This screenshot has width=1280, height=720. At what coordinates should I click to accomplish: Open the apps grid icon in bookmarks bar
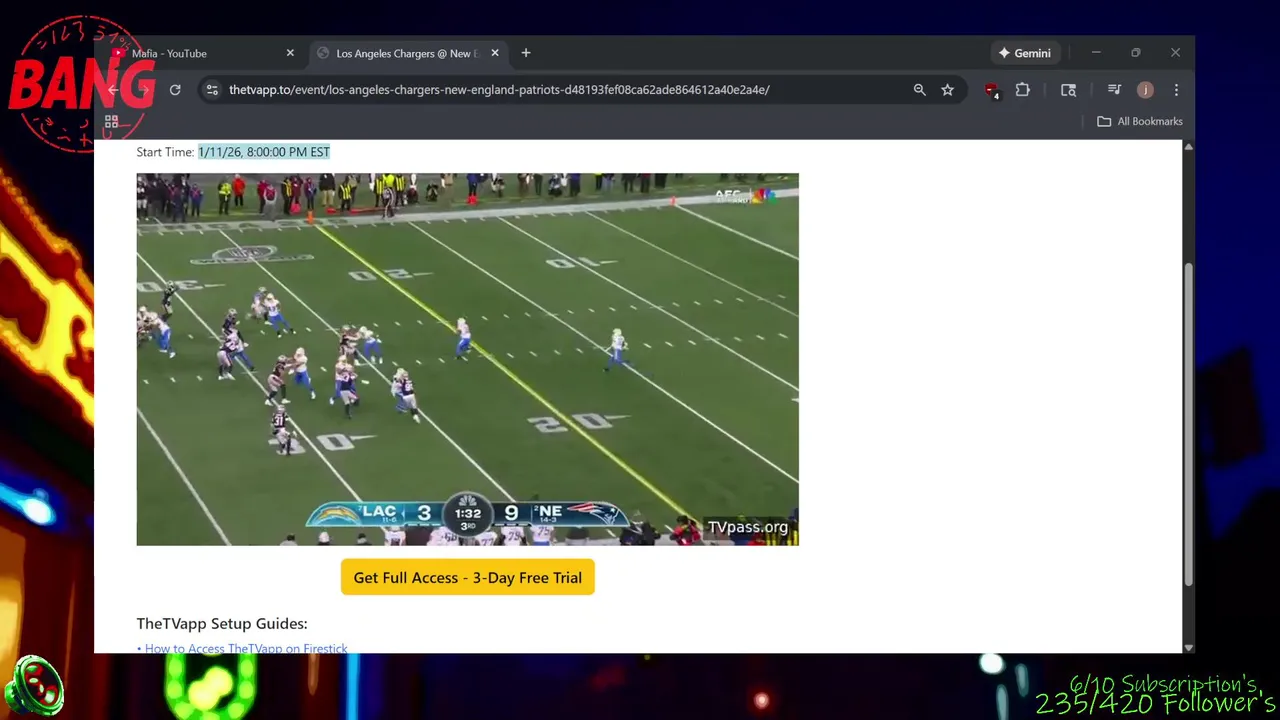pos(112,122)
